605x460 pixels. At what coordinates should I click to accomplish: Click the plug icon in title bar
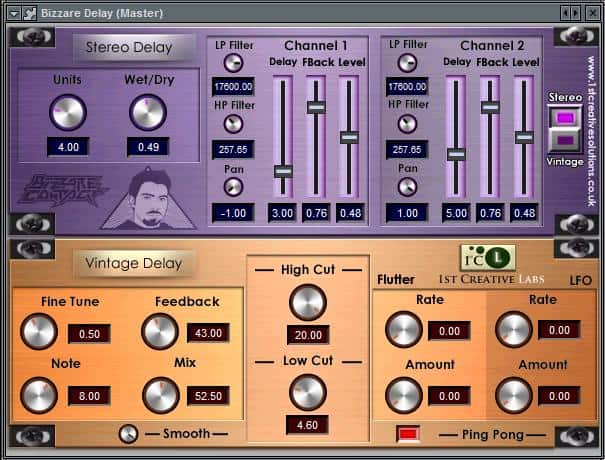(29, 14)
